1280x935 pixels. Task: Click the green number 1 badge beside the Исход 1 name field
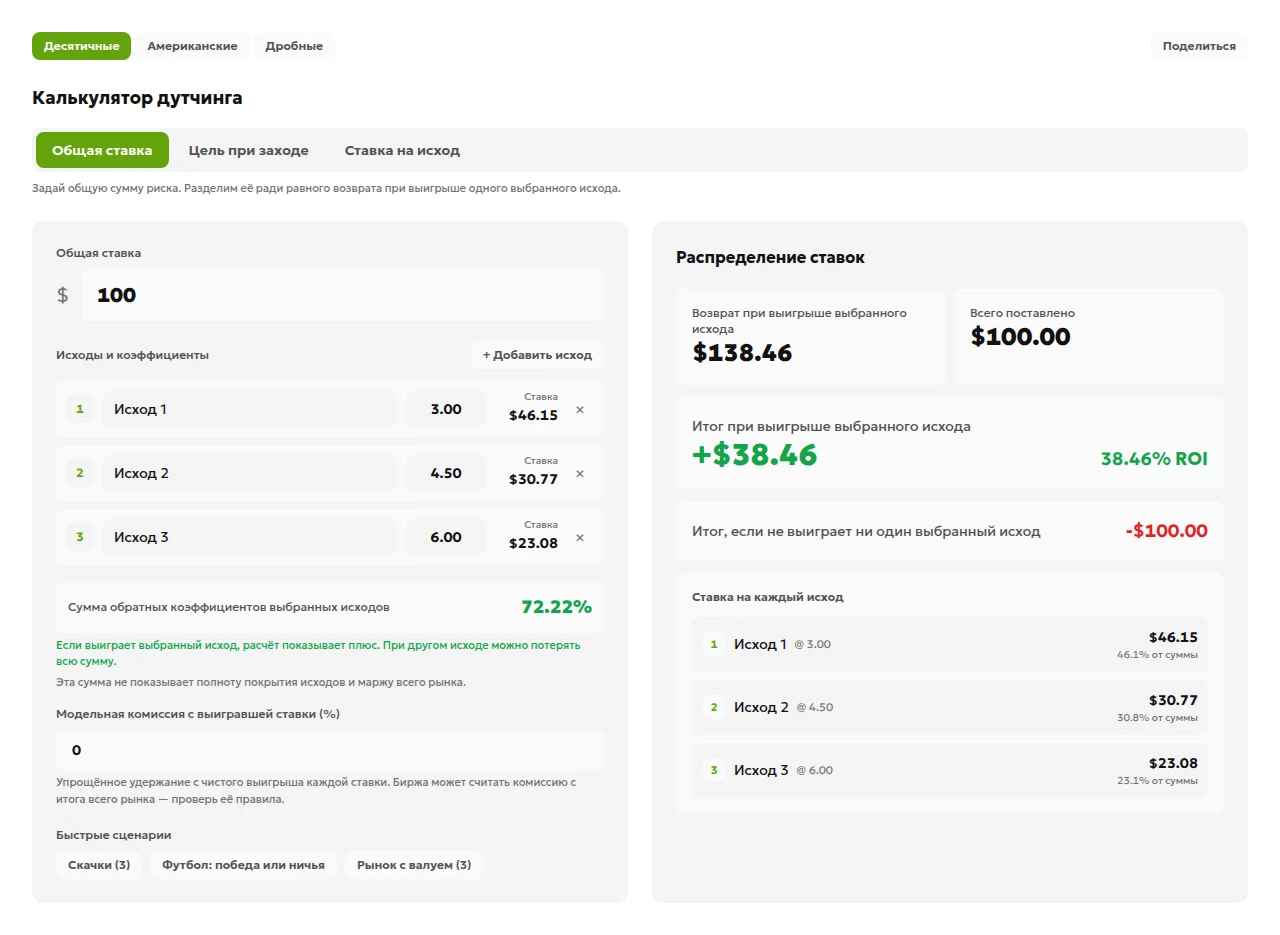click(80, 409)
